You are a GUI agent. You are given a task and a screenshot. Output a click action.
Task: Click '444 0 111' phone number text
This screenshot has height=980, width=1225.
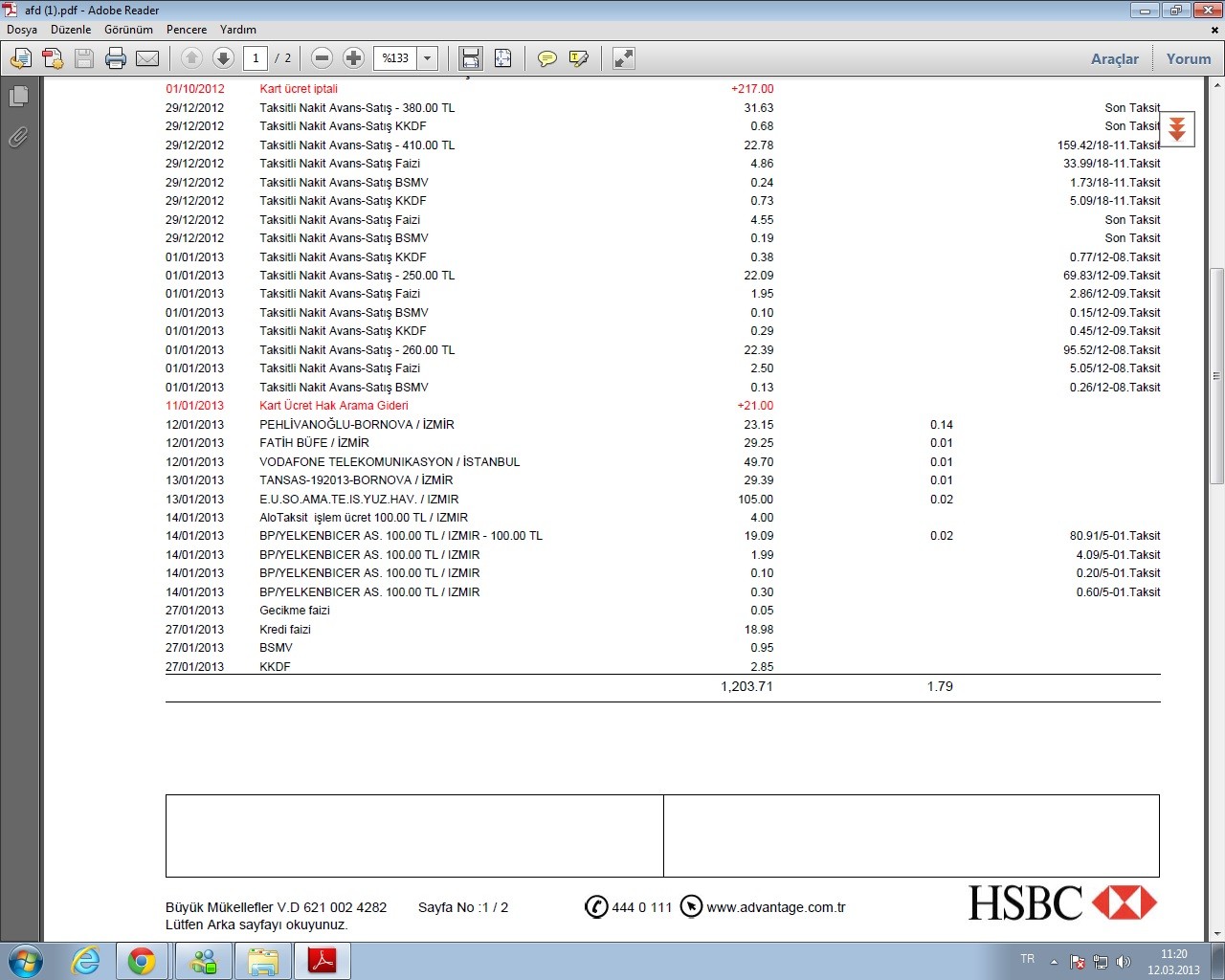[x=642, y=907]
